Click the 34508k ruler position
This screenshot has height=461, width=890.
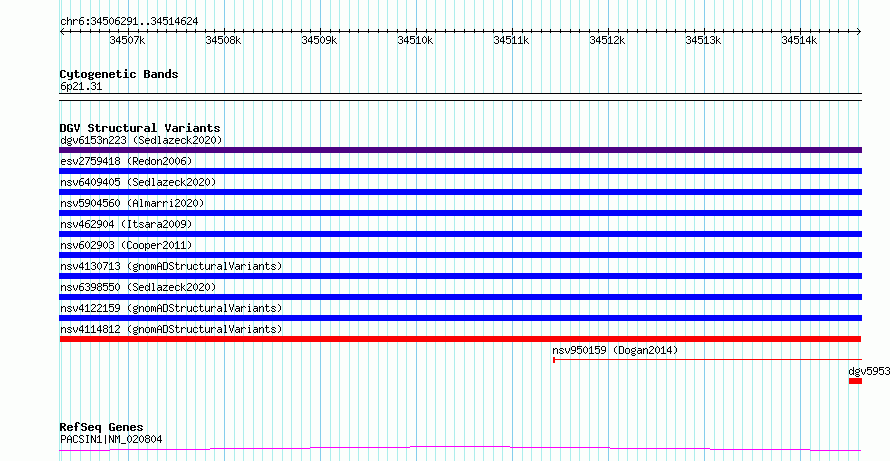(x=224, y=40)
